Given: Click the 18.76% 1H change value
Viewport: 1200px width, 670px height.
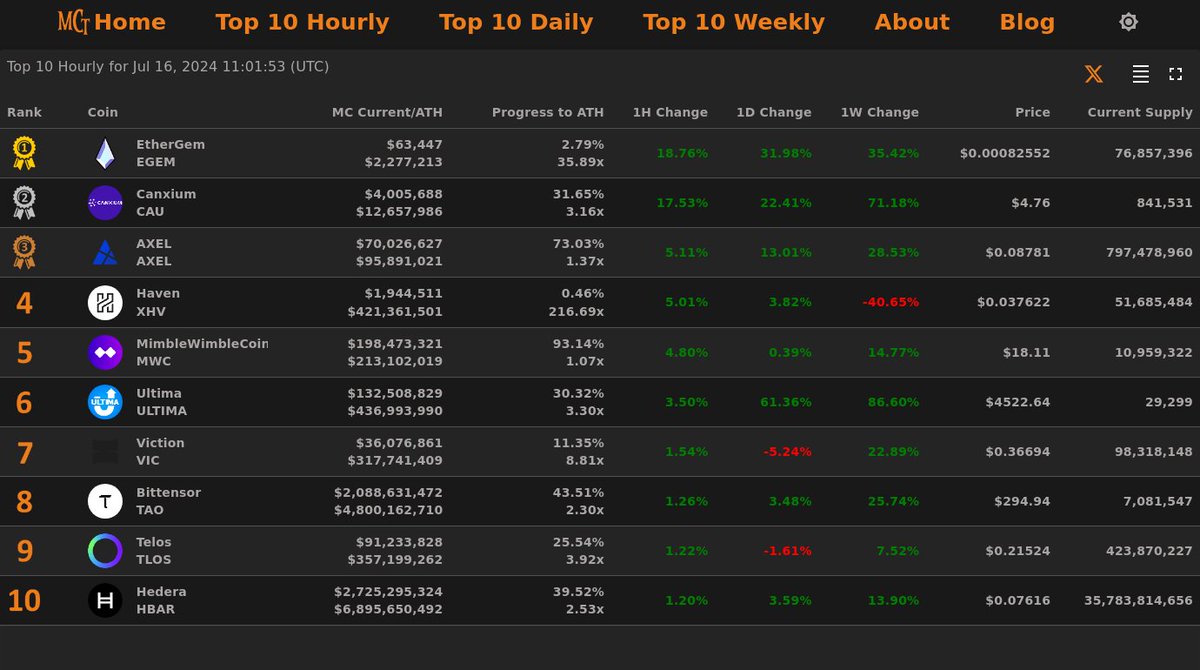Looking at the screenshot, I should tap(682, 153).
